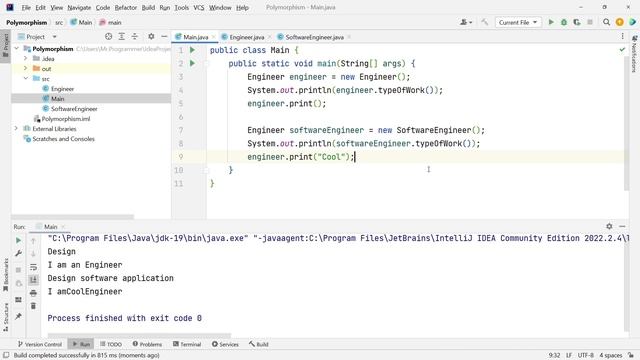Image resolution: width=640 pixels, height=360 pixels.
Task: Click the LF line separator status item
Action: 569,355
